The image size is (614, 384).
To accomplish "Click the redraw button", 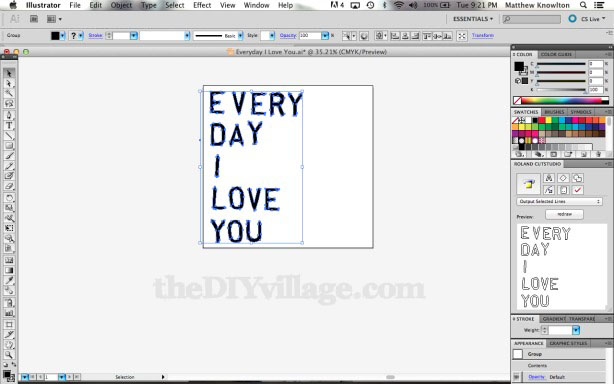I will 564,214.
